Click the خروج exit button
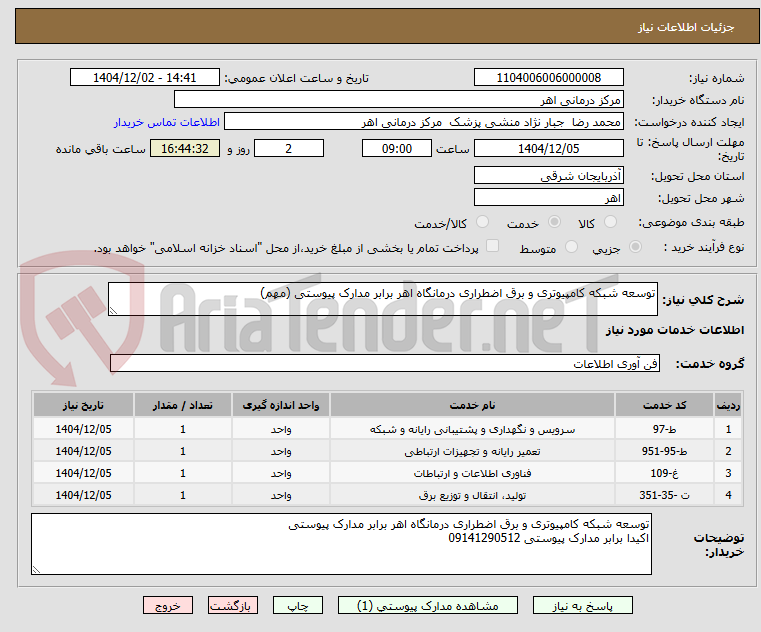Viewport: 761px width, 632px height. (x=167, y=605)
